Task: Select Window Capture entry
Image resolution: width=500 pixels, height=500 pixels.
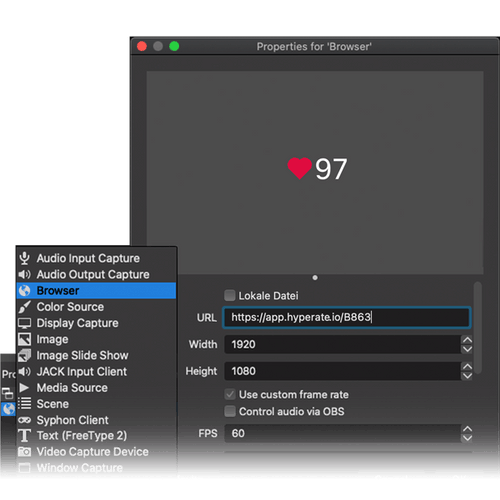Action: (96, 468)
